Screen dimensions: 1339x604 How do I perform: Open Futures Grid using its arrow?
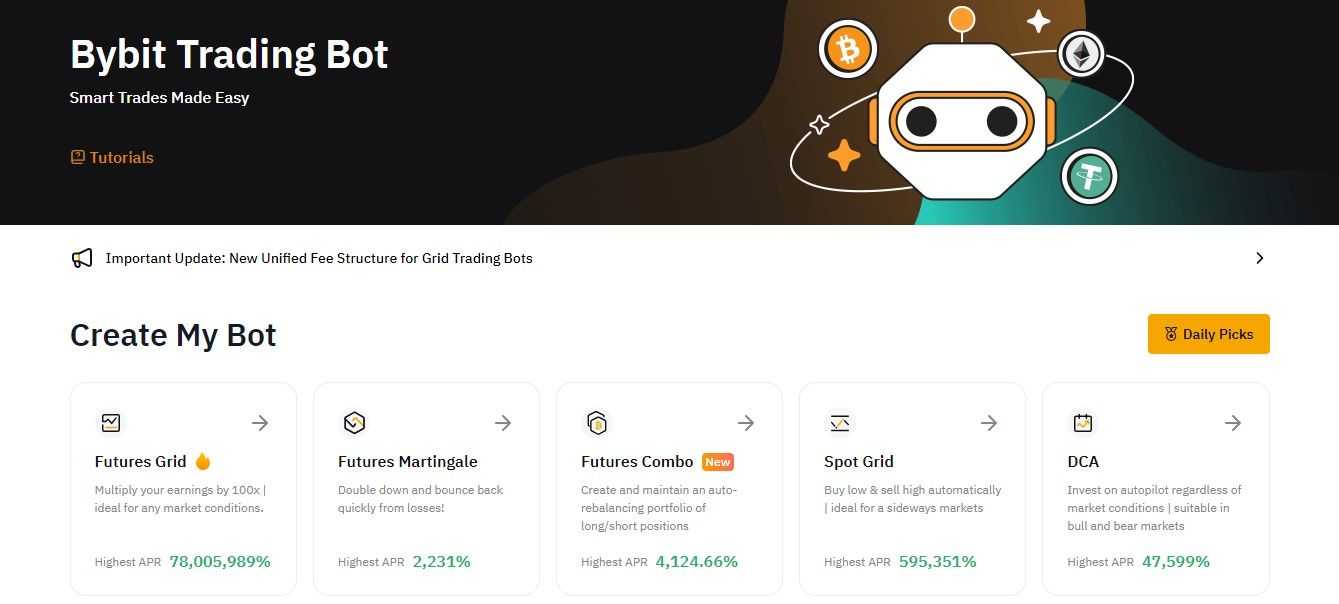tap(260, 423)
